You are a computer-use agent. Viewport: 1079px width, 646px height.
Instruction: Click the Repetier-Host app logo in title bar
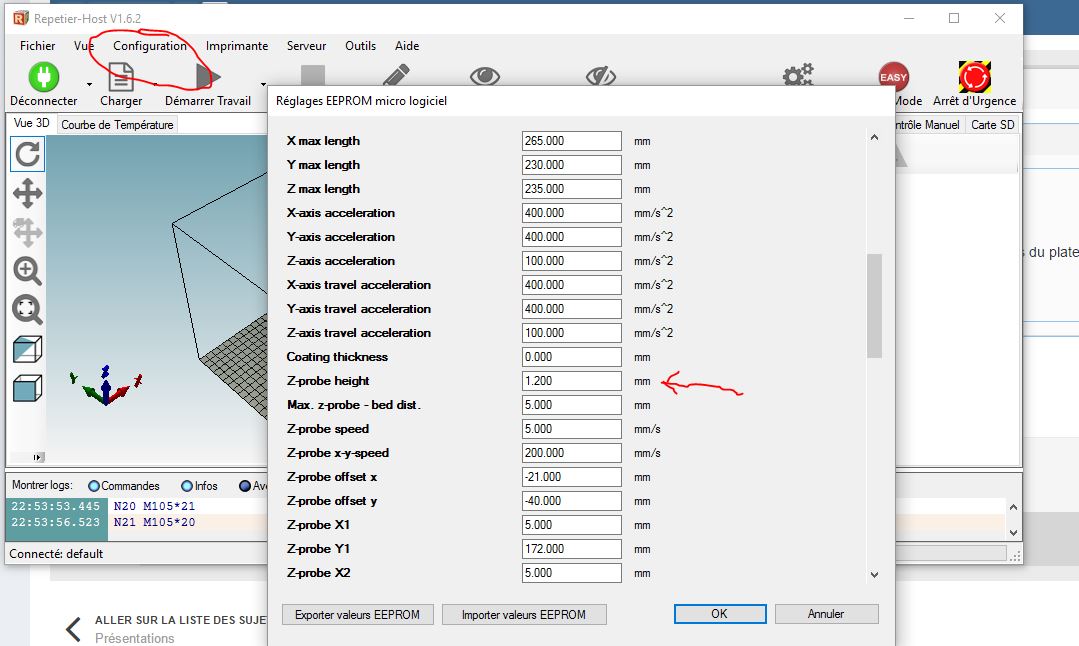coord(21,18)
